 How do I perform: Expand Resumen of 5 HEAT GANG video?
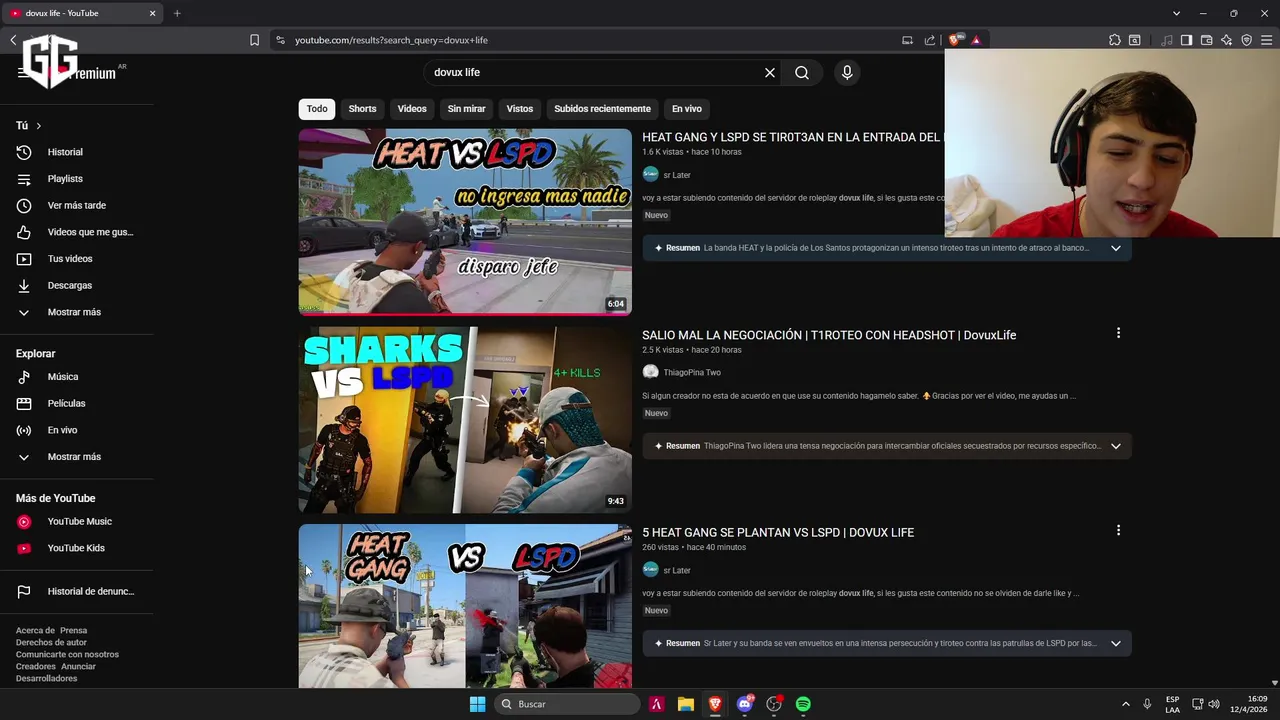pos(1116,643)
